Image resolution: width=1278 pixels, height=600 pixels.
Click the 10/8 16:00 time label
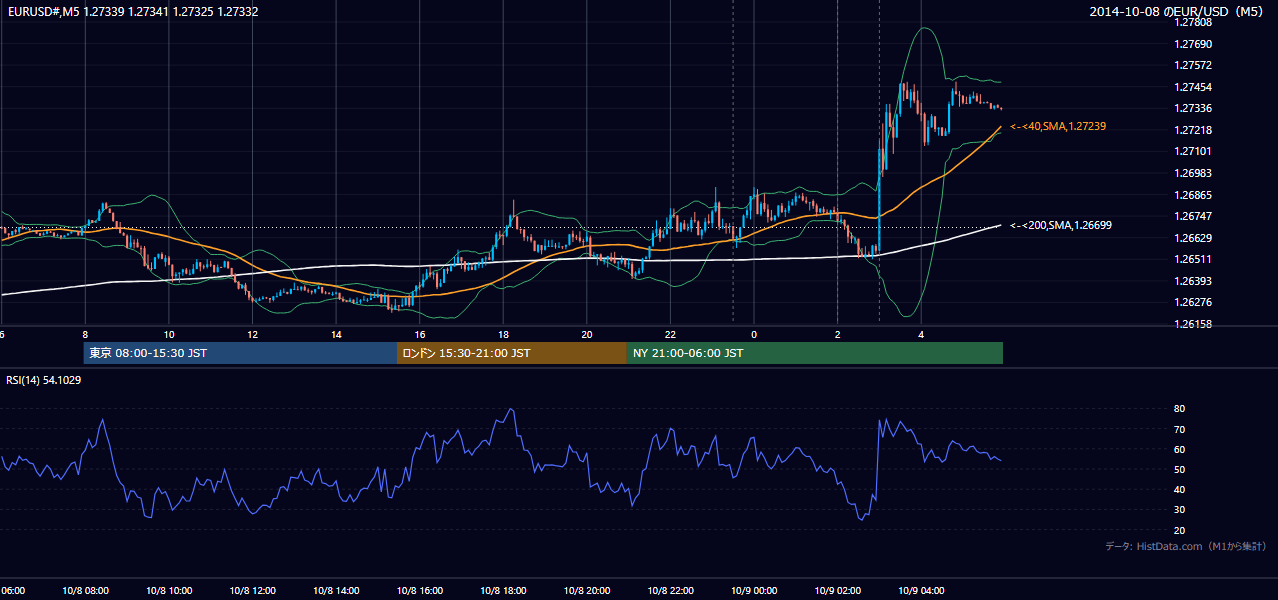point(420,591)
